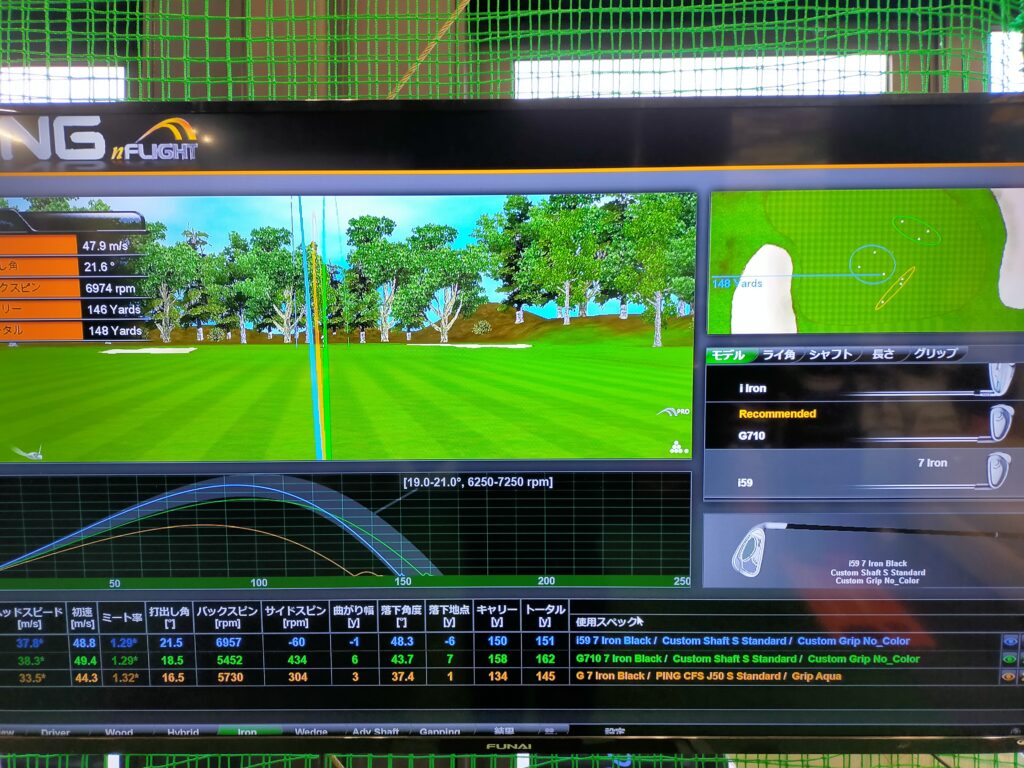The height and width of the screenshot is (768, 1024).
Task: Switch to the 長さ tab
Action: pyautogui.click(x=884, y=353)
